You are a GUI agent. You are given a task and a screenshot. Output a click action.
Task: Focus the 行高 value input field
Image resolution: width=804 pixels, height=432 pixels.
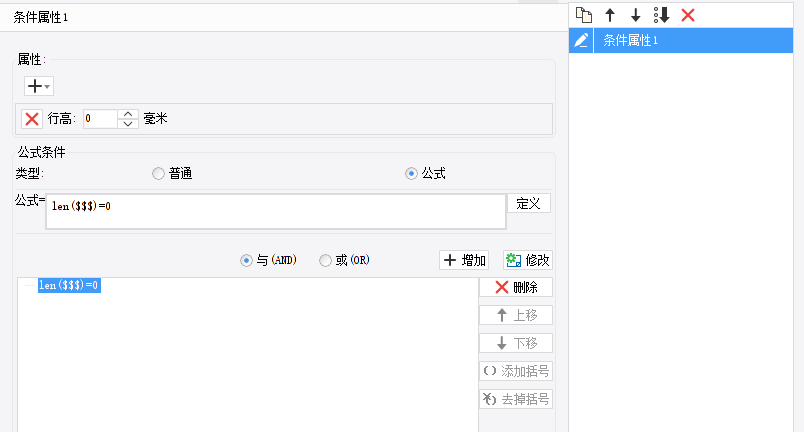100,119
